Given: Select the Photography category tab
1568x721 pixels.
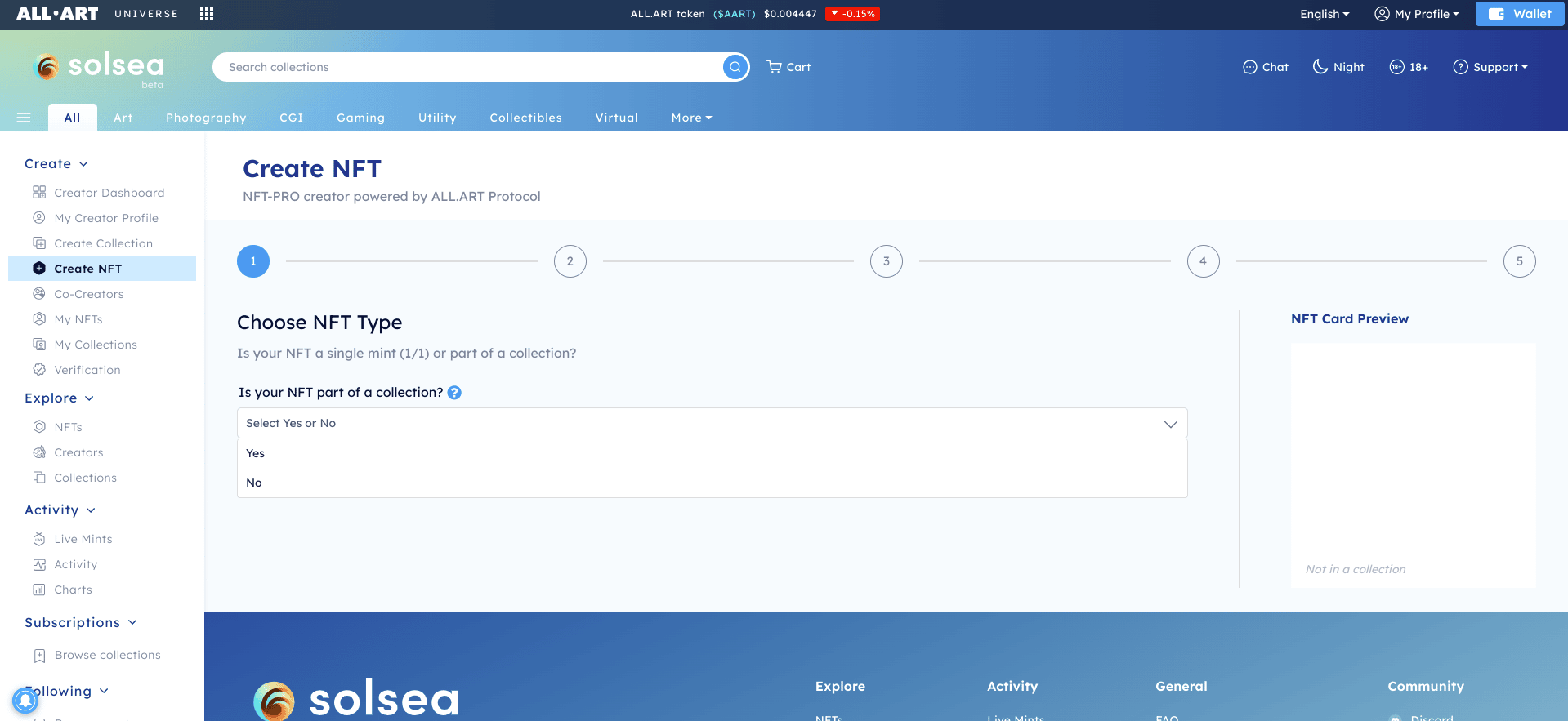Looking at the screenshot, I should (206, 118).
